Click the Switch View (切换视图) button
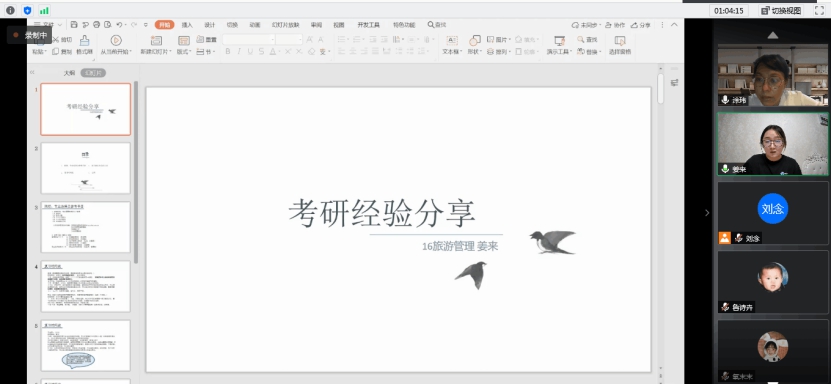831x384 pixels. [x=781, y=10]
